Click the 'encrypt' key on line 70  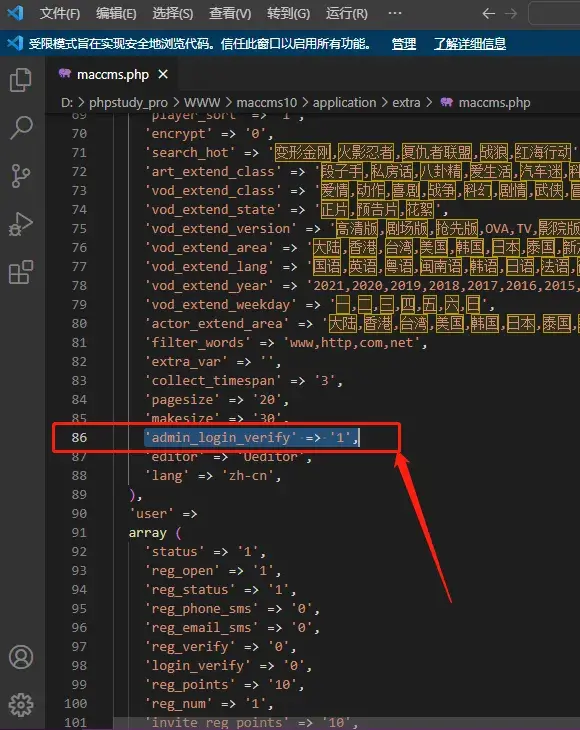pos(178,134)
